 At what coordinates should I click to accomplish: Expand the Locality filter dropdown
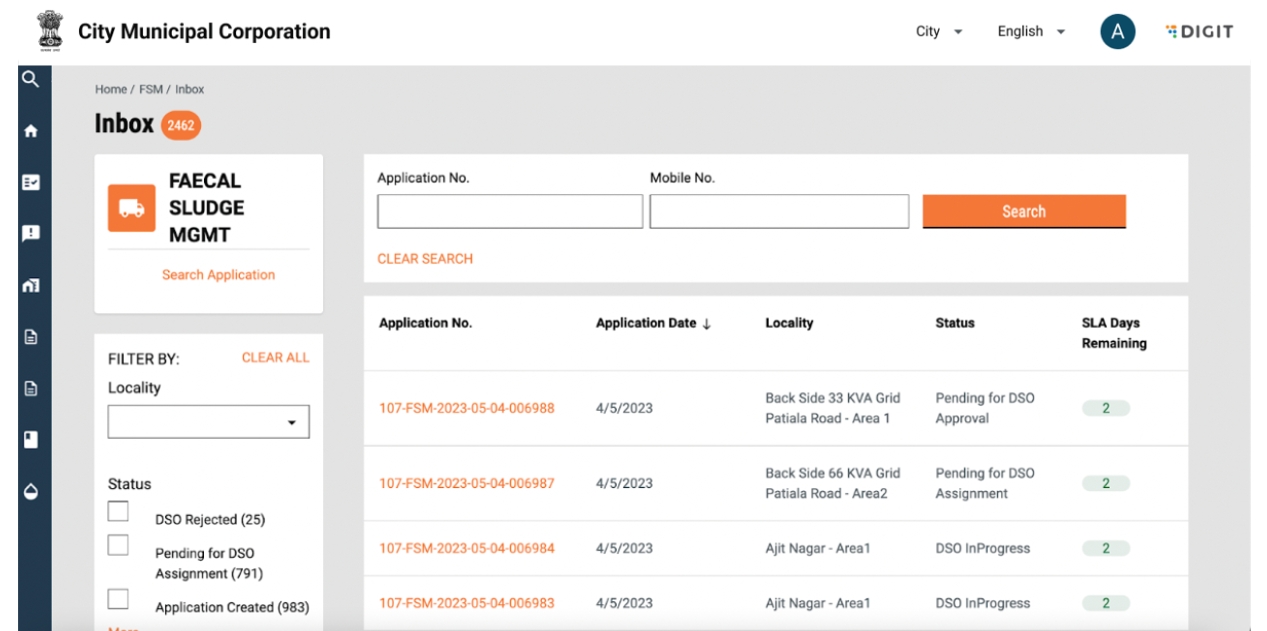[x=208, y=422]
